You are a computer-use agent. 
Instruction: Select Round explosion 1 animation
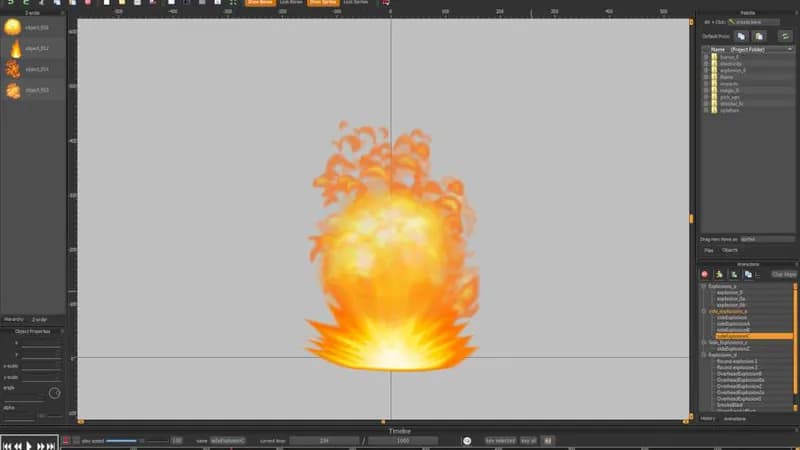(x=737, y=361)
